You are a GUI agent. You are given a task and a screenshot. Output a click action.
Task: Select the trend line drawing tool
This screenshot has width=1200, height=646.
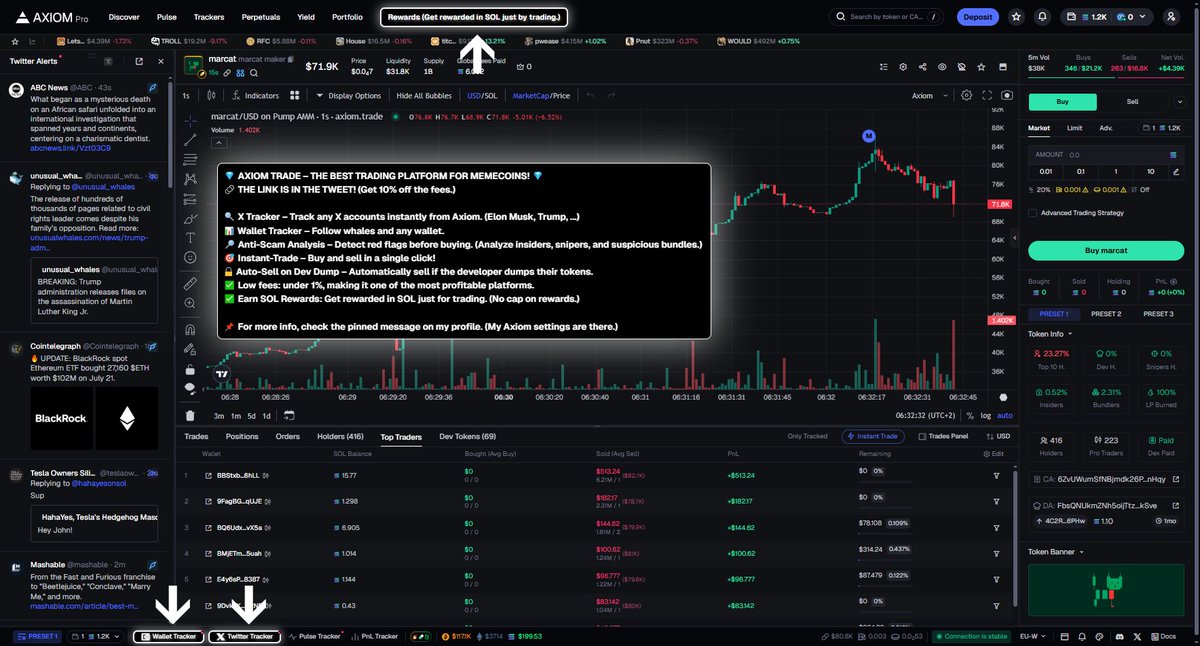point(190,140)
